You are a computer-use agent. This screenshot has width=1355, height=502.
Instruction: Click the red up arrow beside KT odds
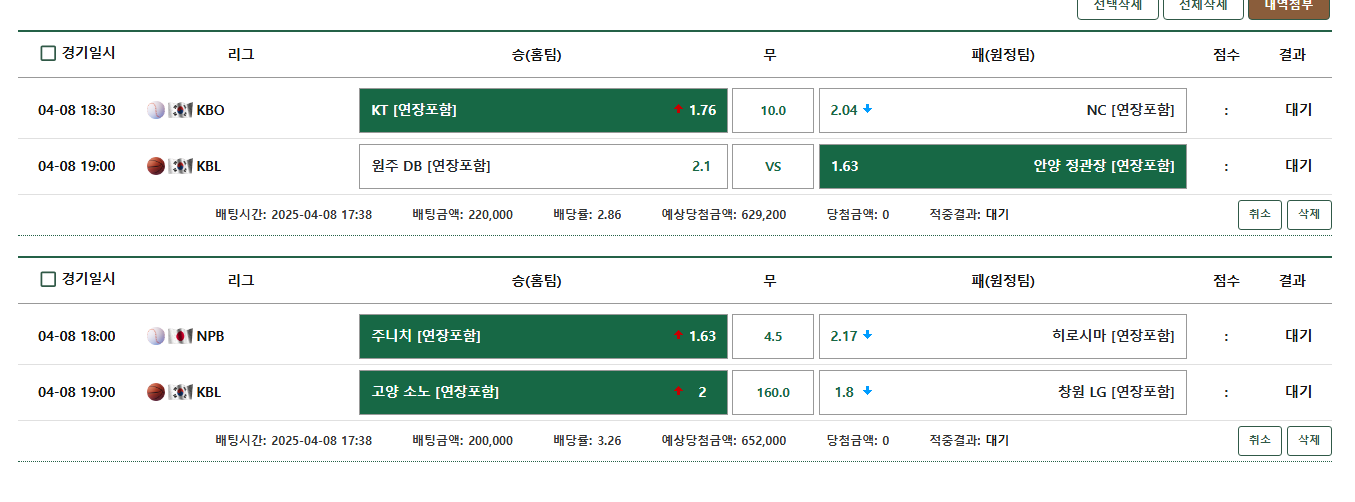(678, 109)
